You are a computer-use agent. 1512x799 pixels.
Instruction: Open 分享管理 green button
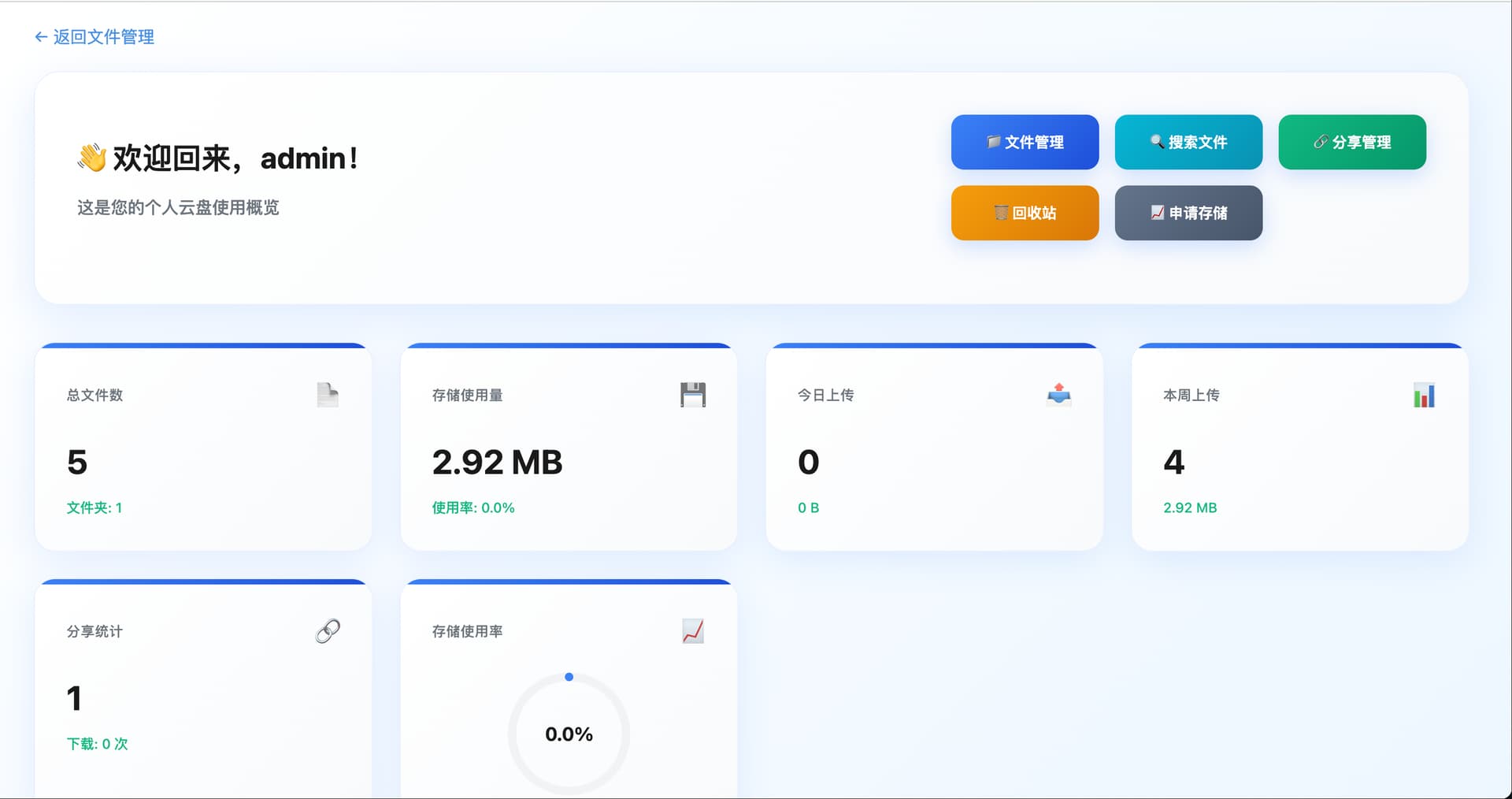[x=1352, y=142]
